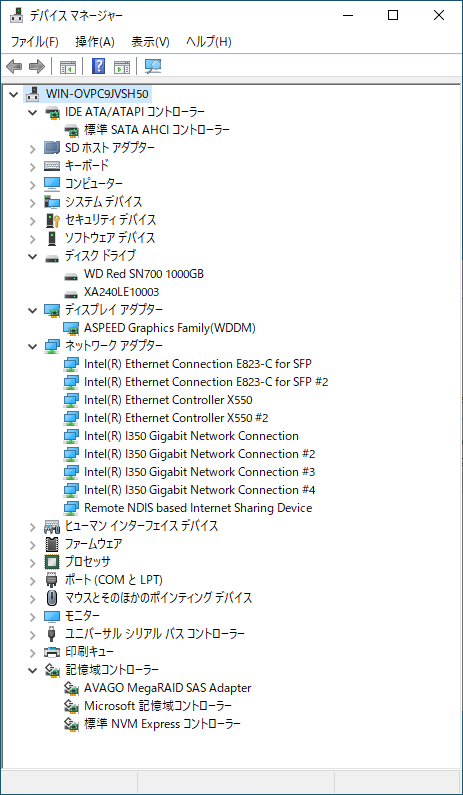Expand the SD ホスト アダプター node
463x795 pixels.
click(33, 149)
